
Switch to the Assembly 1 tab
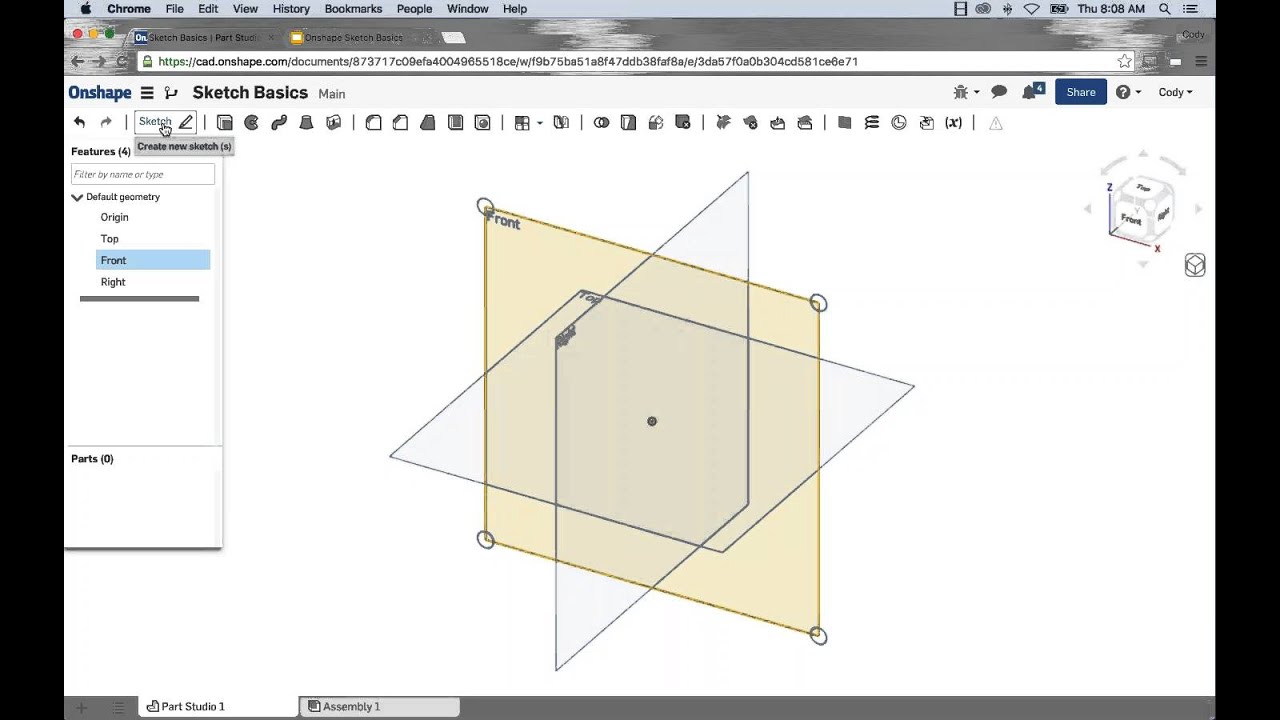pos(380,706)
